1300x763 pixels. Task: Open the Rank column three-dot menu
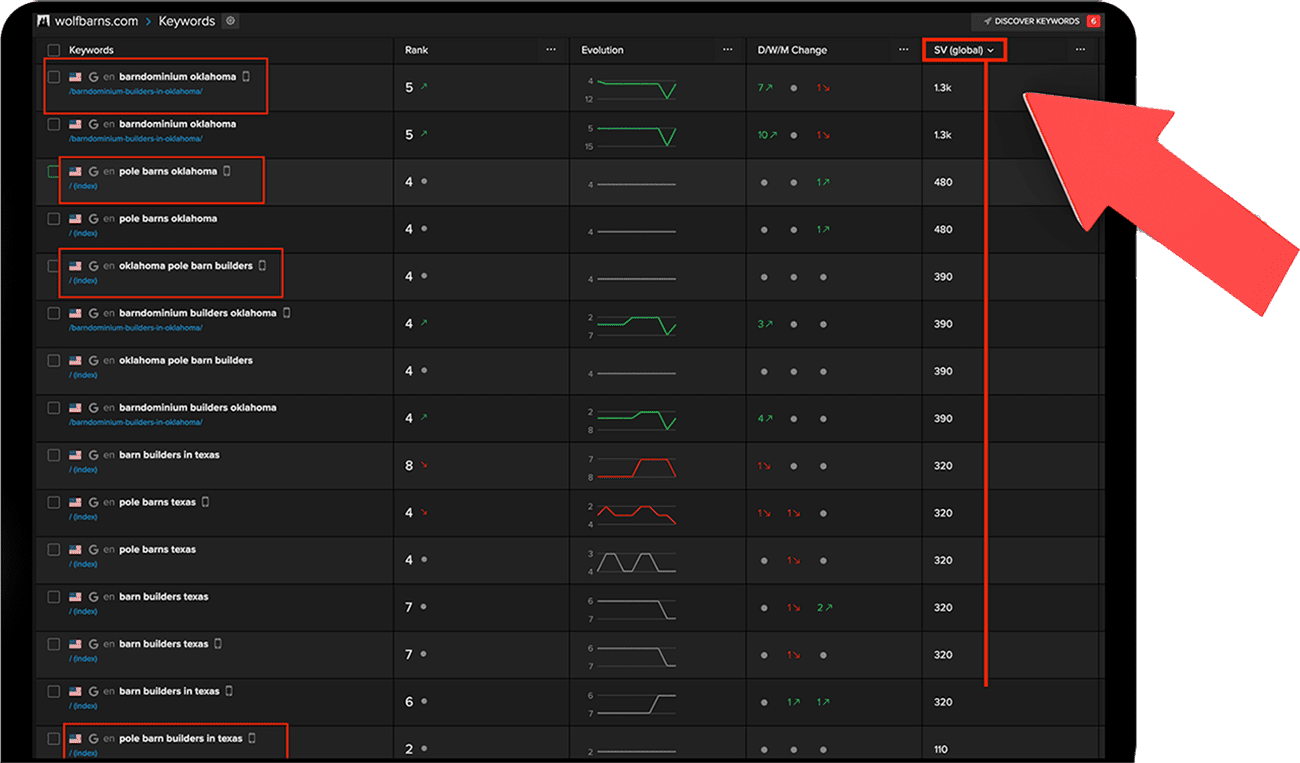point(551,50)
